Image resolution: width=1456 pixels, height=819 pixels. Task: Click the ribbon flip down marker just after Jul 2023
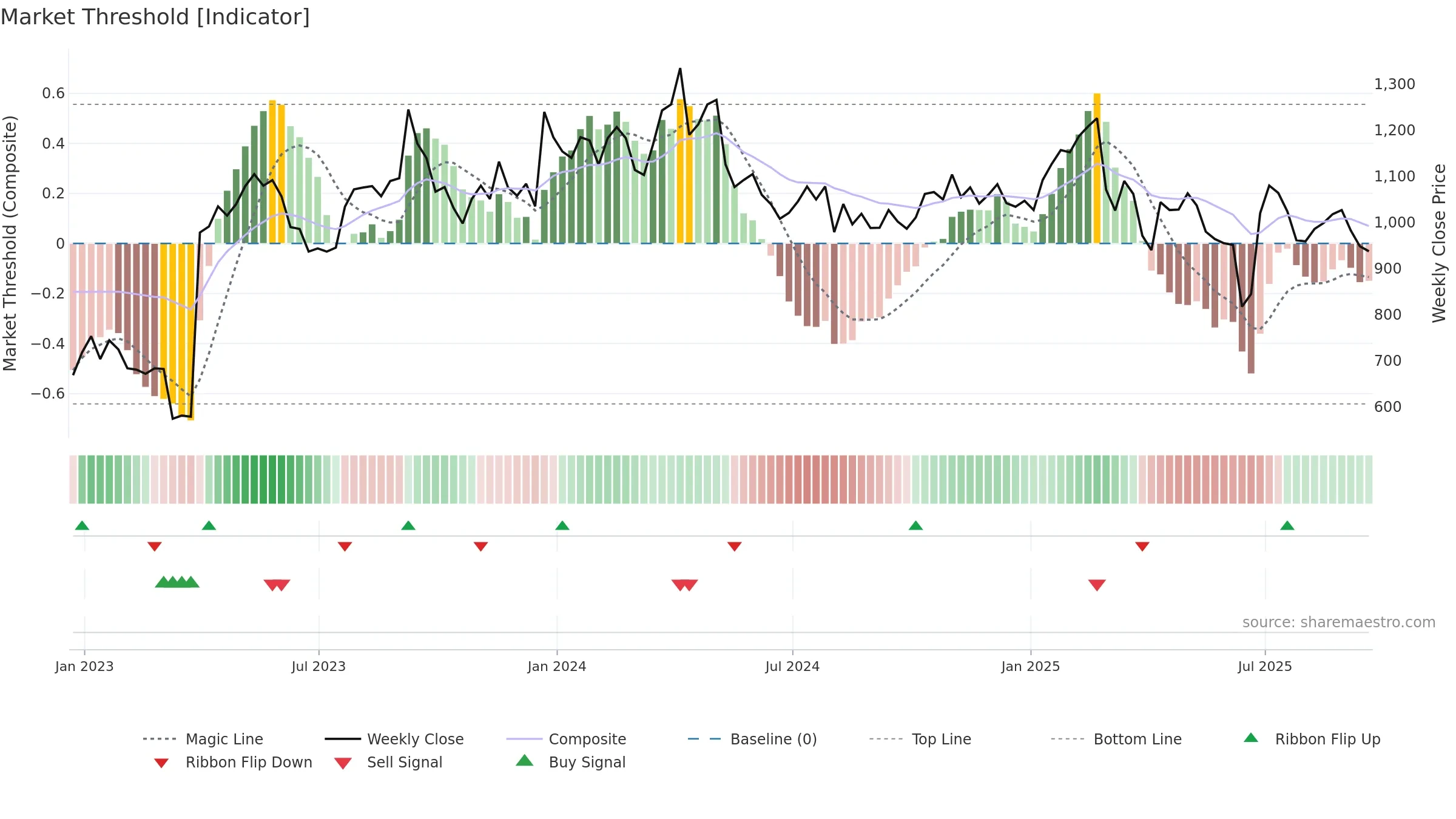point(345,547)
